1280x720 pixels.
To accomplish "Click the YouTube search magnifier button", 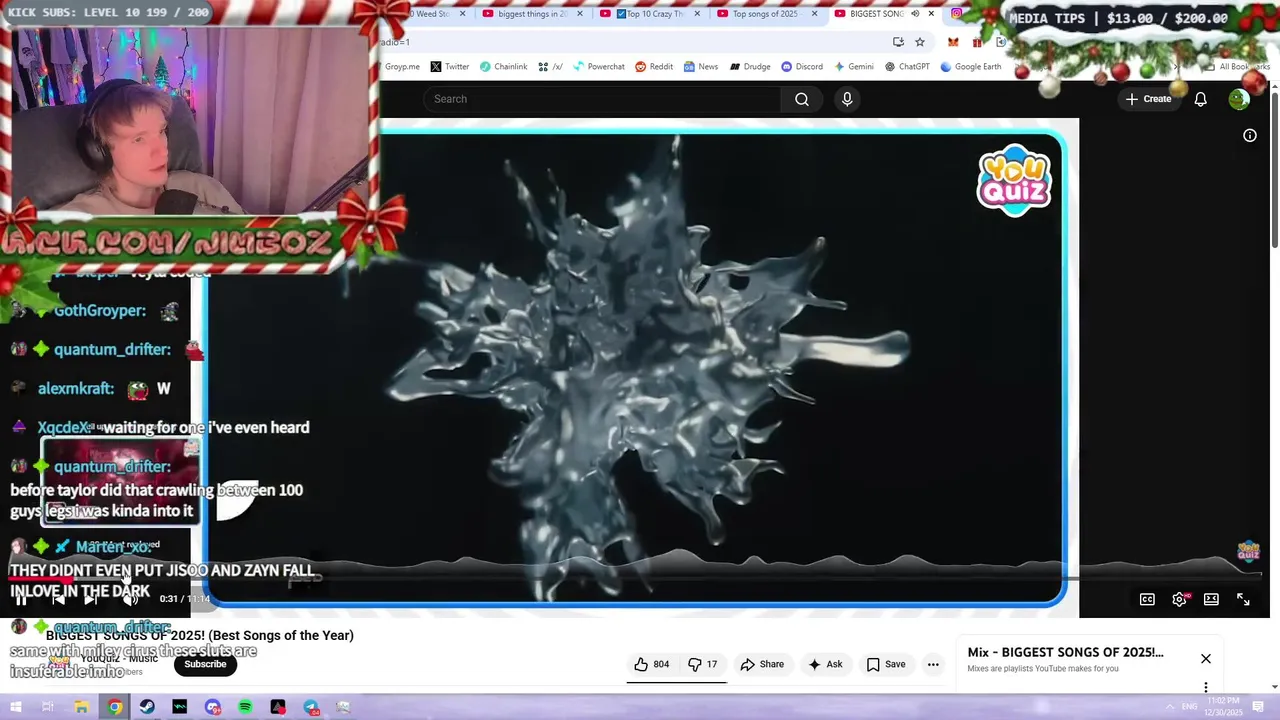I will pyautogui.click(x=801, y=99).
